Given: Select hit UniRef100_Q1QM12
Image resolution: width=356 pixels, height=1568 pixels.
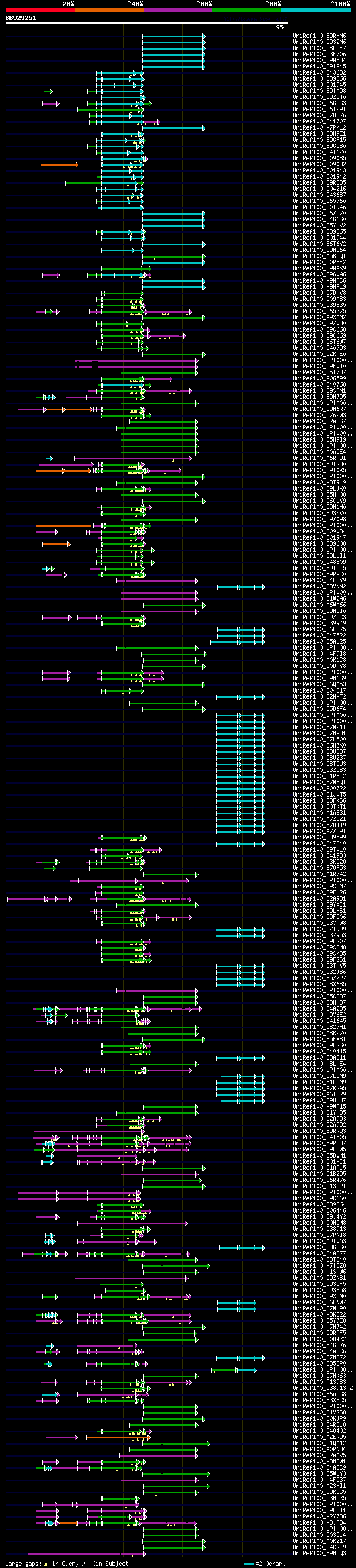Looking at the screenshot, I should click(319, 1443).
